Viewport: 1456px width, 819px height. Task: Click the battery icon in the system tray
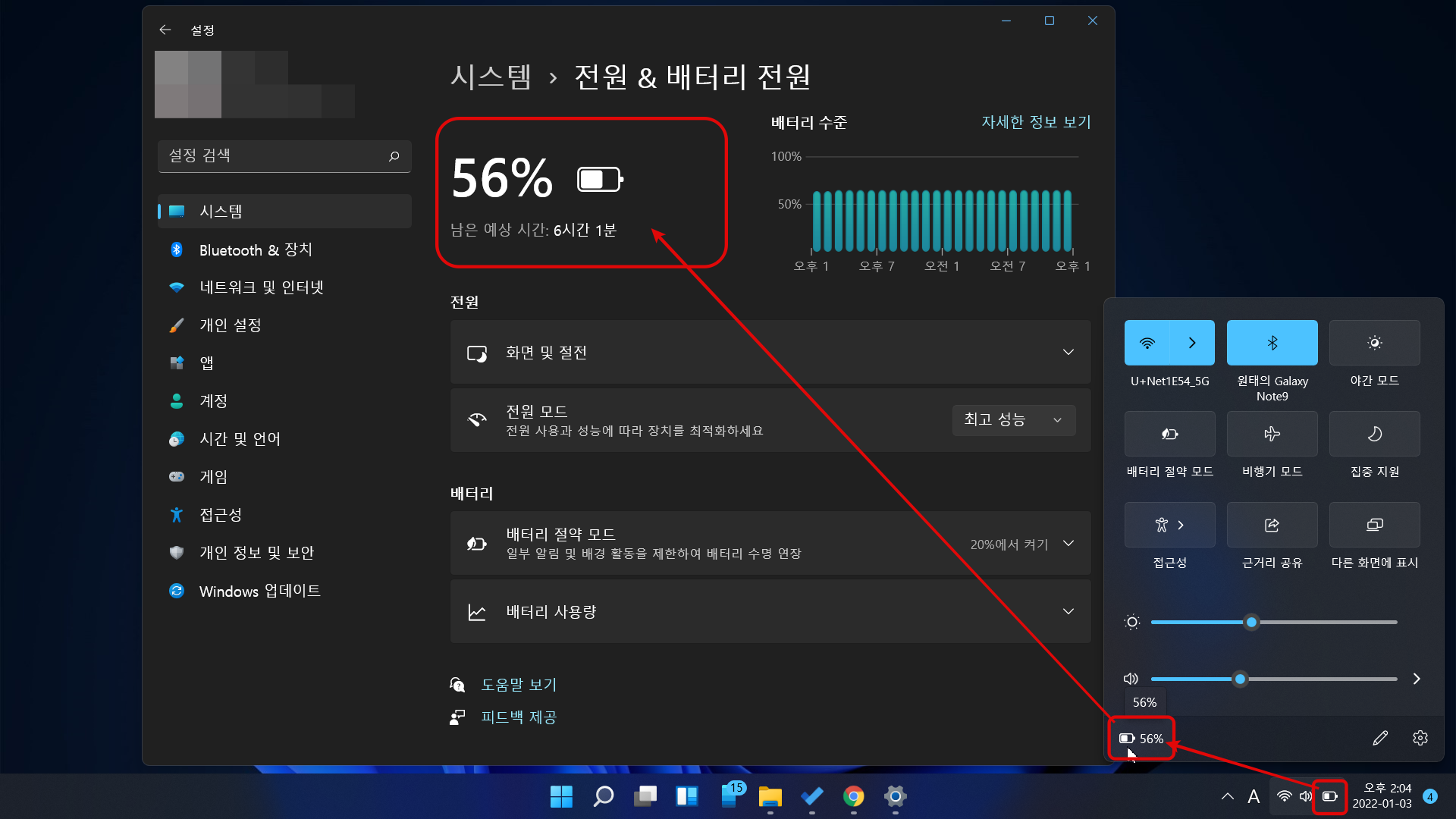pos(1329,796)
